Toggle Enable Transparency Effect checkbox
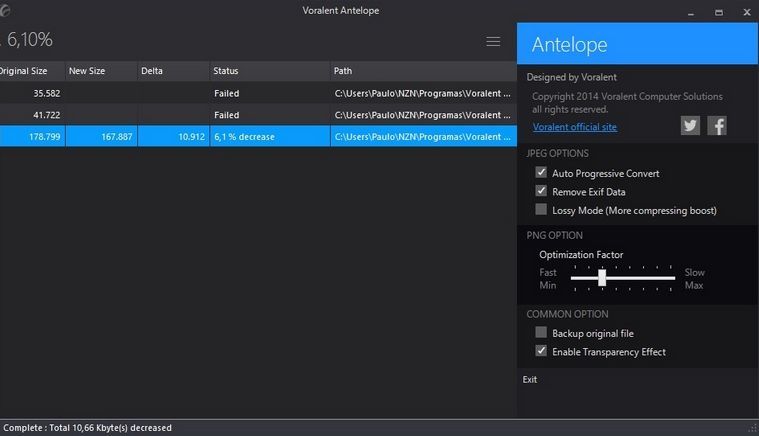Image resolution: width=759 pixels, height=436 pixels. (541, 351)
